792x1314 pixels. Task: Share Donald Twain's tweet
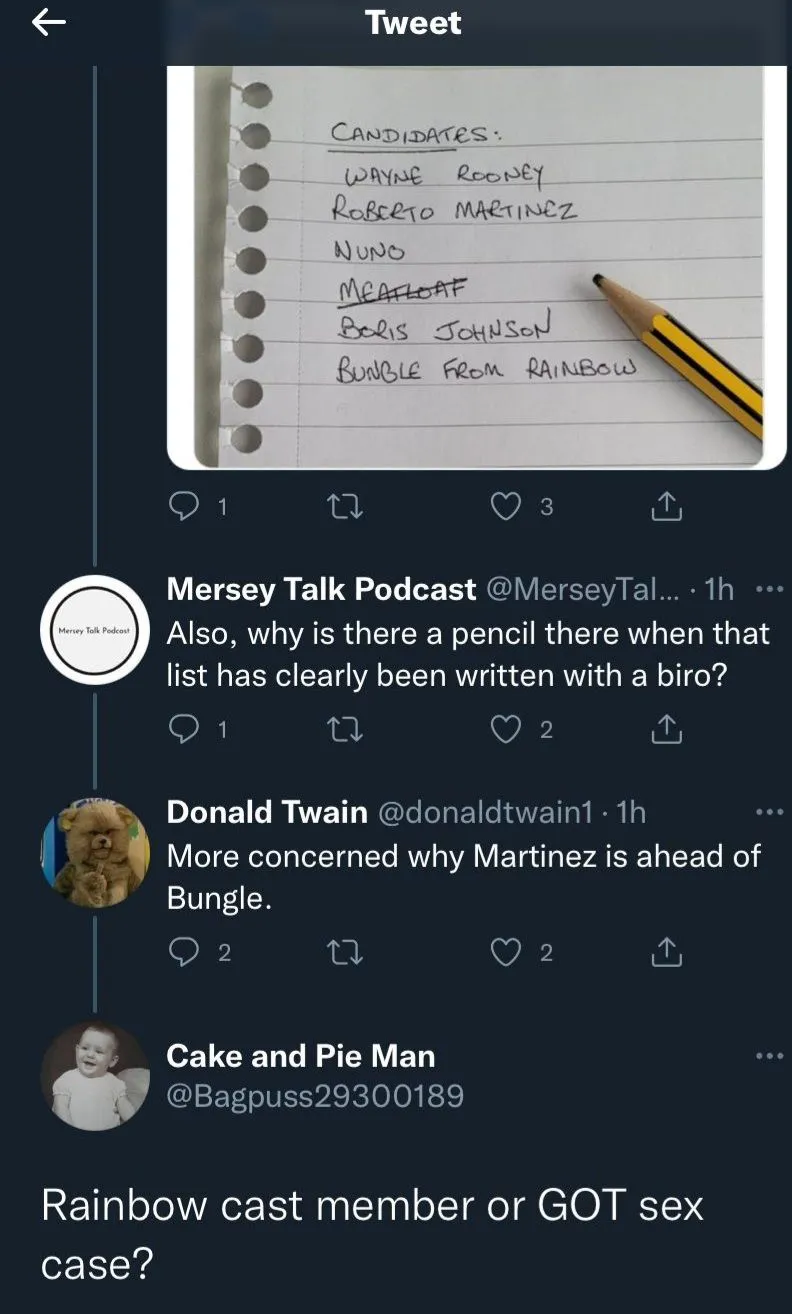666,954
